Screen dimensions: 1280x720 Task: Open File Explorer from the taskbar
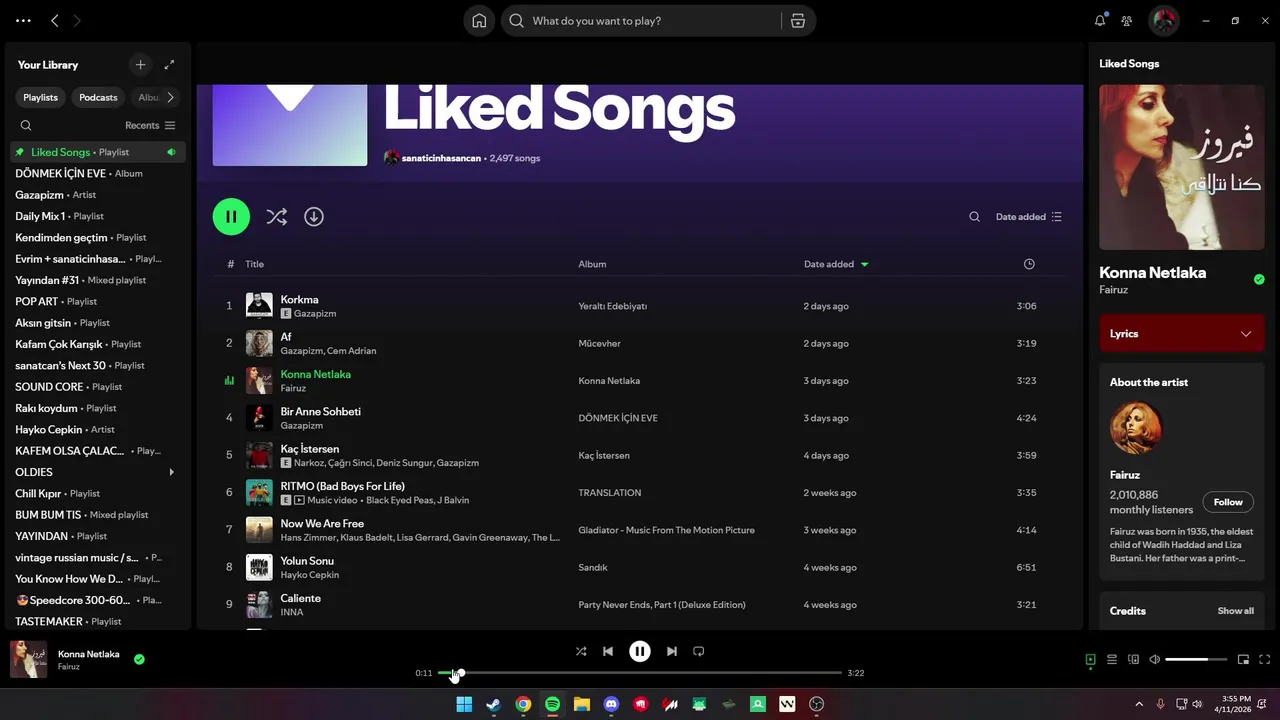click(x=582, y=704)
